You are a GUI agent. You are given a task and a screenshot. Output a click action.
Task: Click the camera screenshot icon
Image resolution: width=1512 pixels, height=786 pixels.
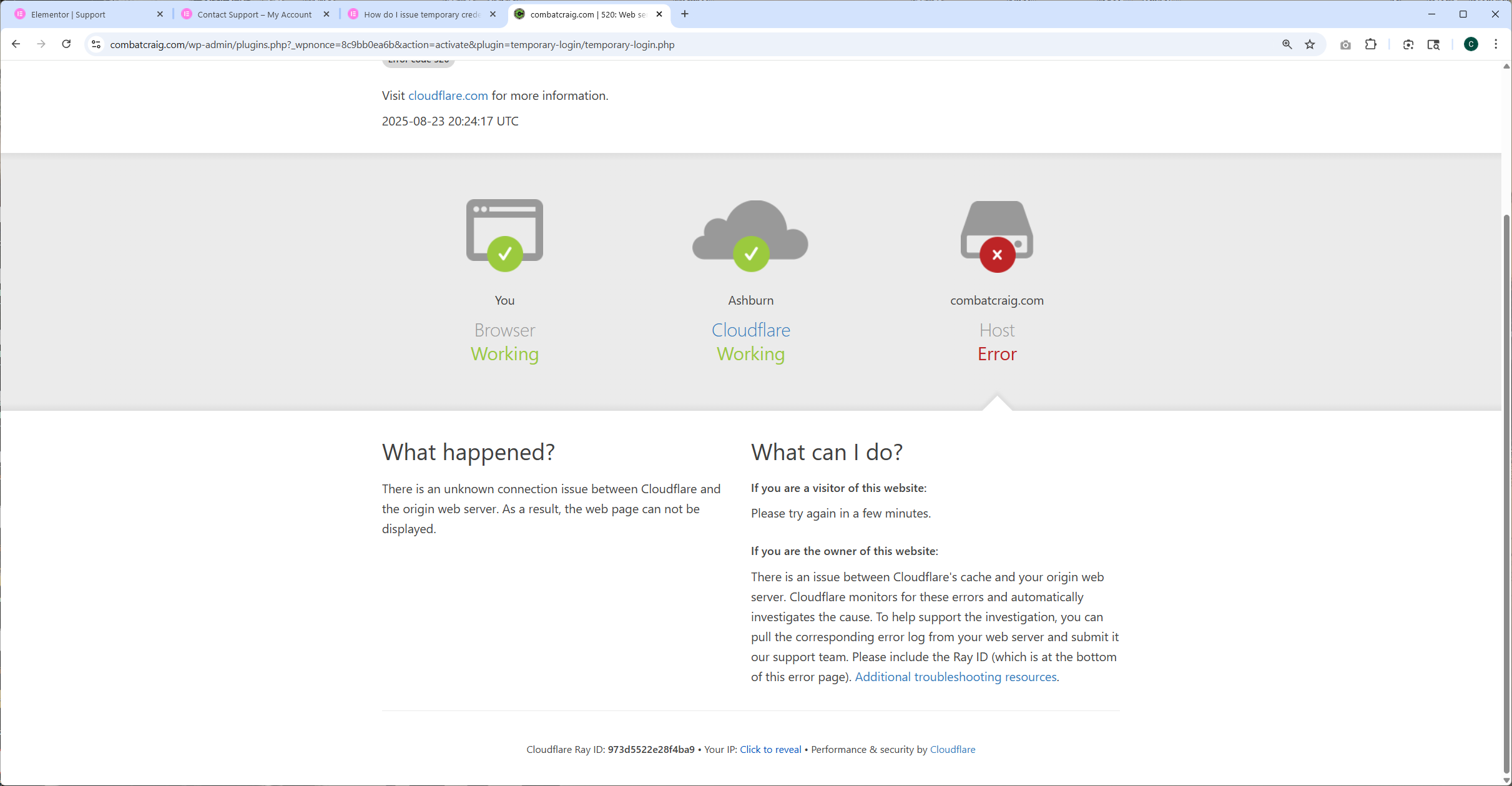pyautogui.click(x=1345, y=44)
